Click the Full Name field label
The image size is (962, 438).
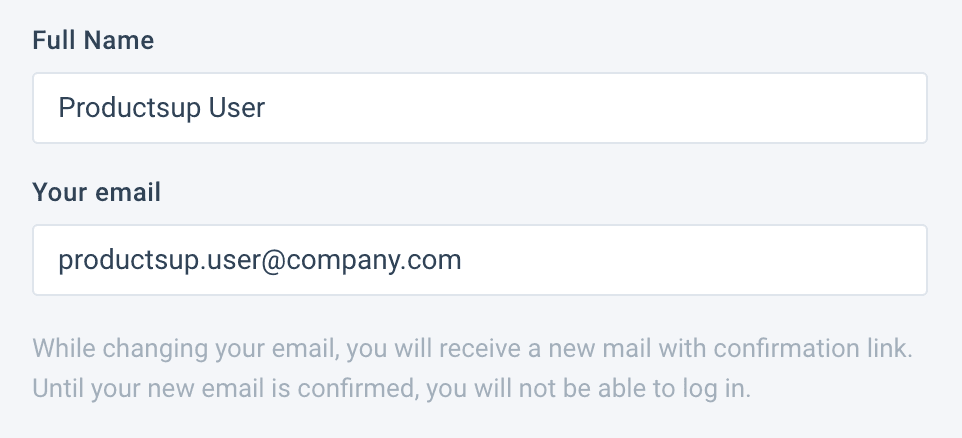[x=93, y=41]
